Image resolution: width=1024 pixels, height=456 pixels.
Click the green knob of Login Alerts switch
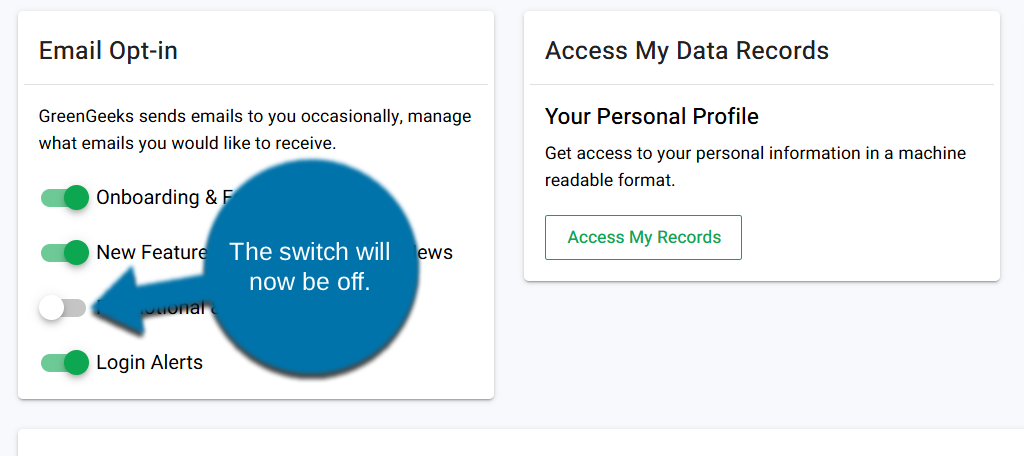[x=77, y=362]
